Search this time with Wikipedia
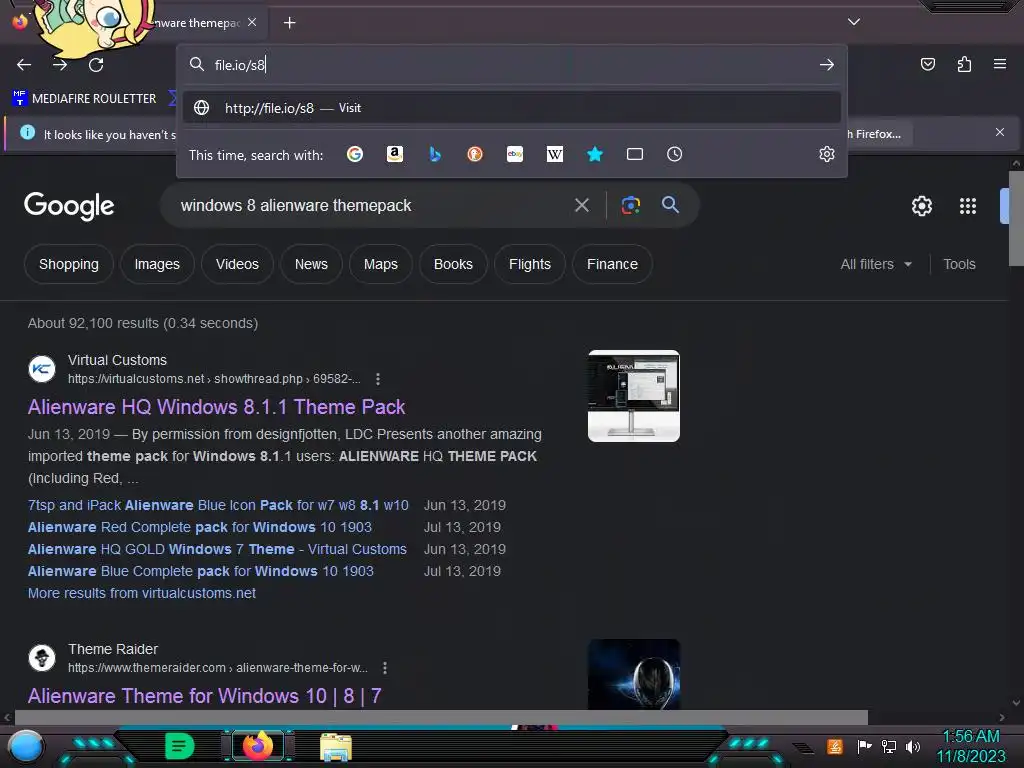 click(554, 154)
